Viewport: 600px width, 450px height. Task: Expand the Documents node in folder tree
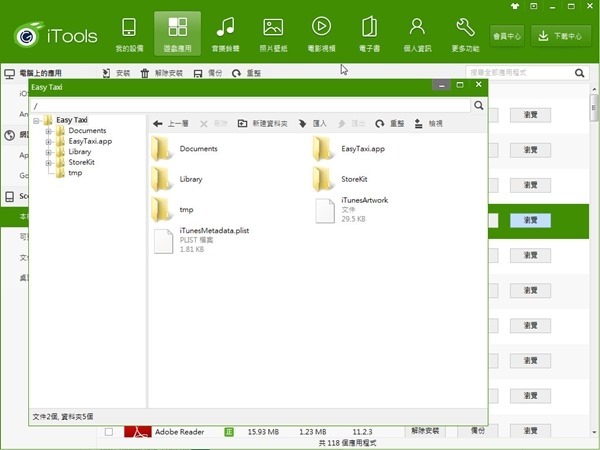pos(48,131)
